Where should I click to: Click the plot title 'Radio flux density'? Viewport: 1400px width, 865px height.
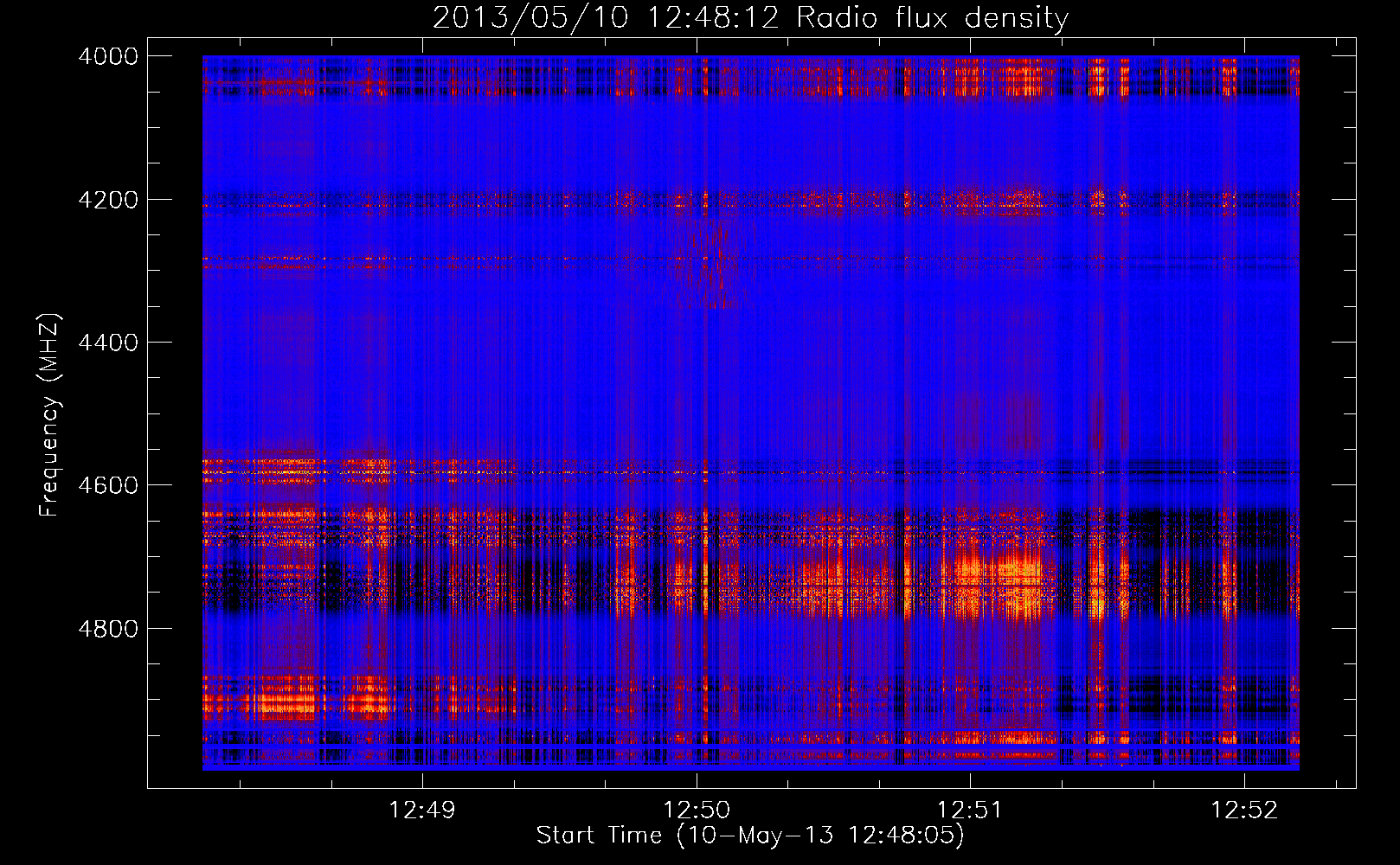point(932,18)
